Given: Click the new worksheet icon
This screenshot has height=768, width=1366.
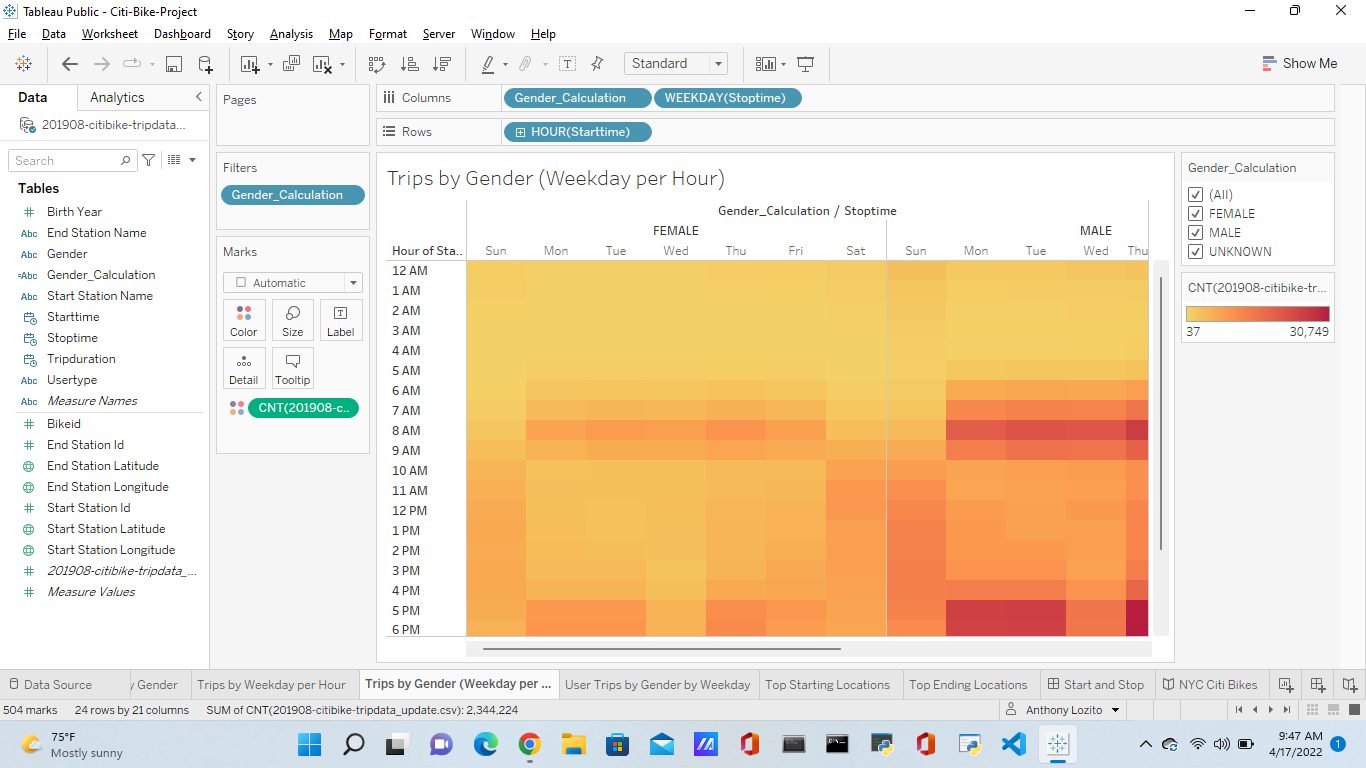Looking at the screenshot, I should click(250, 64).
